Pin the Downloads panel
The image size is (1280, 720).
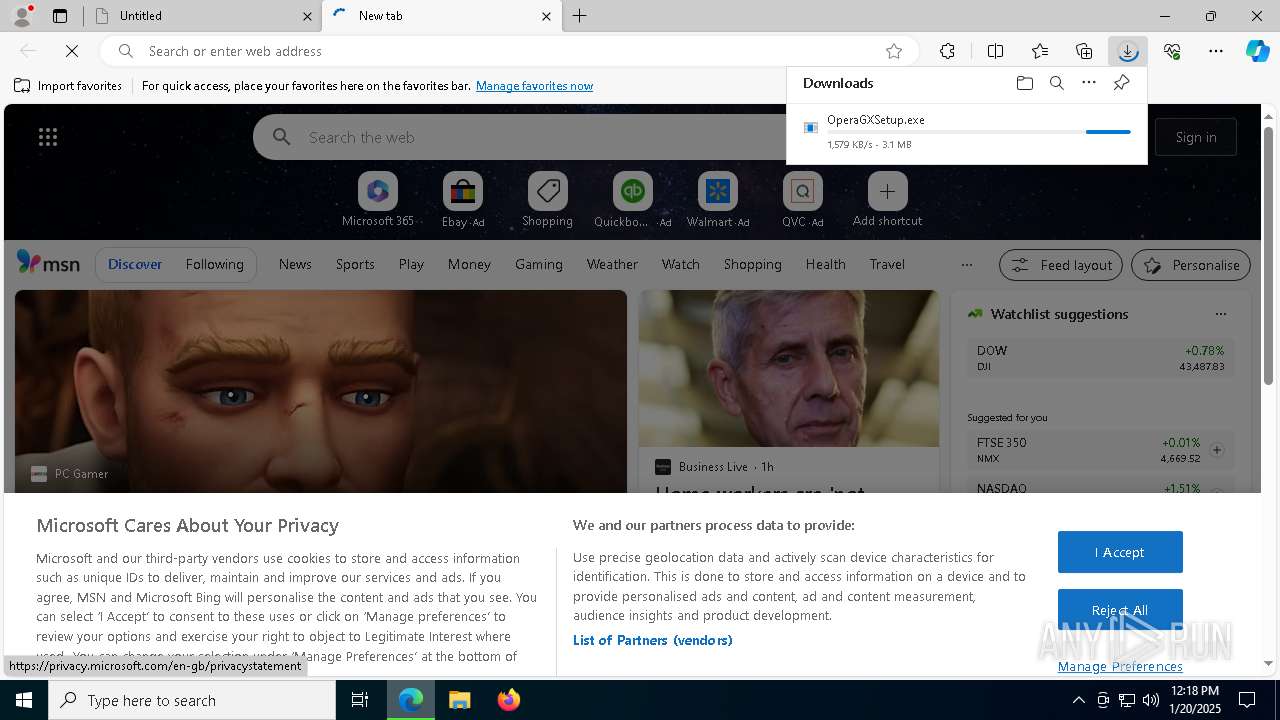pos(1121,83)
